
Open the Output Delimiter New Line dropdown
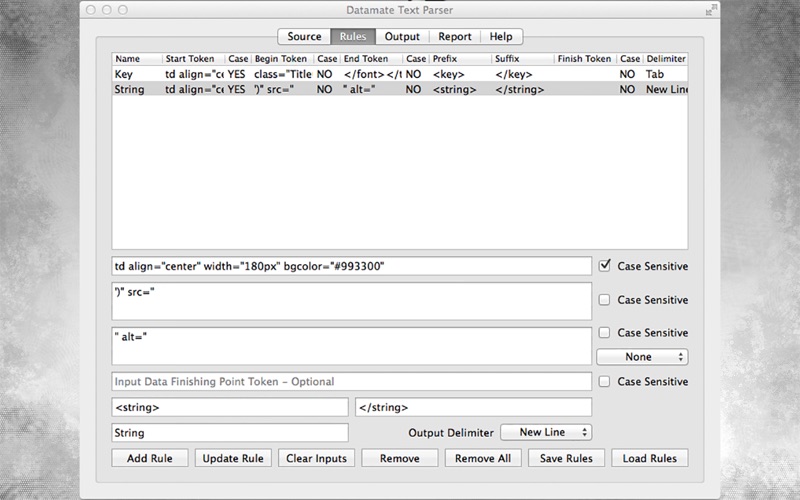[546, 432]
